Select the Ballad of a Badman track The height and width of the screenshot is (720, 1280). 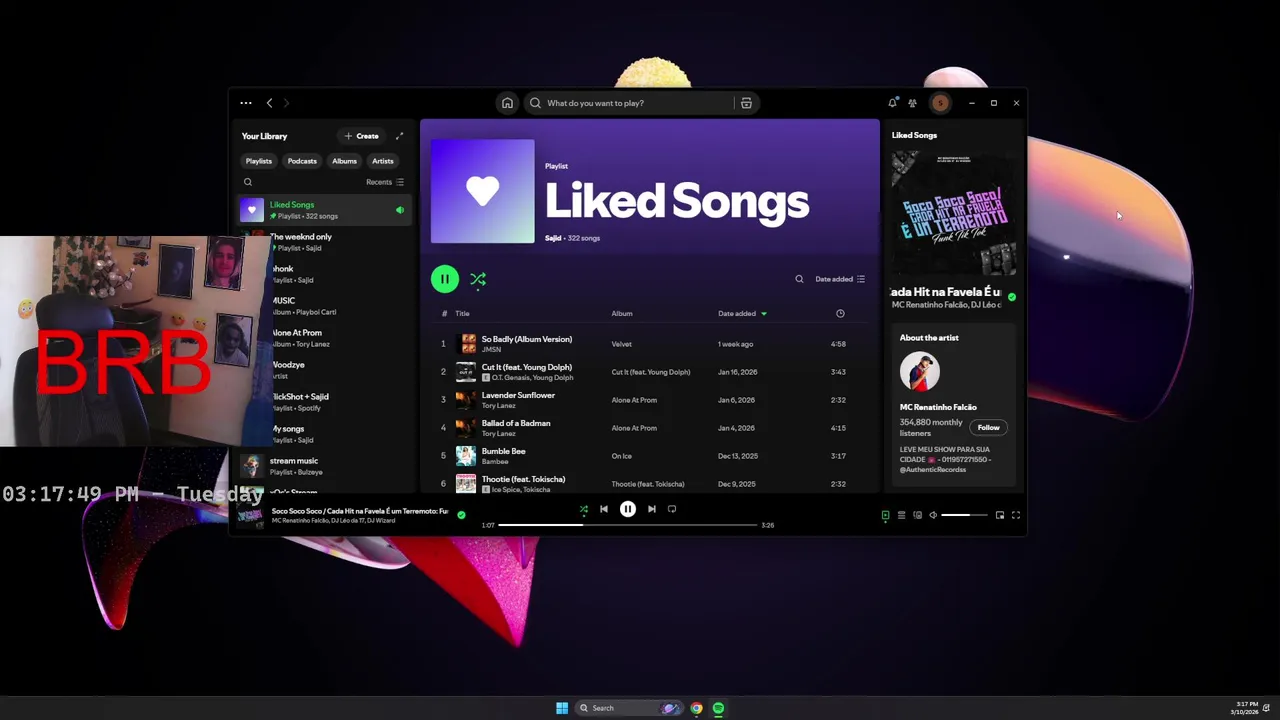coord(650,428)
